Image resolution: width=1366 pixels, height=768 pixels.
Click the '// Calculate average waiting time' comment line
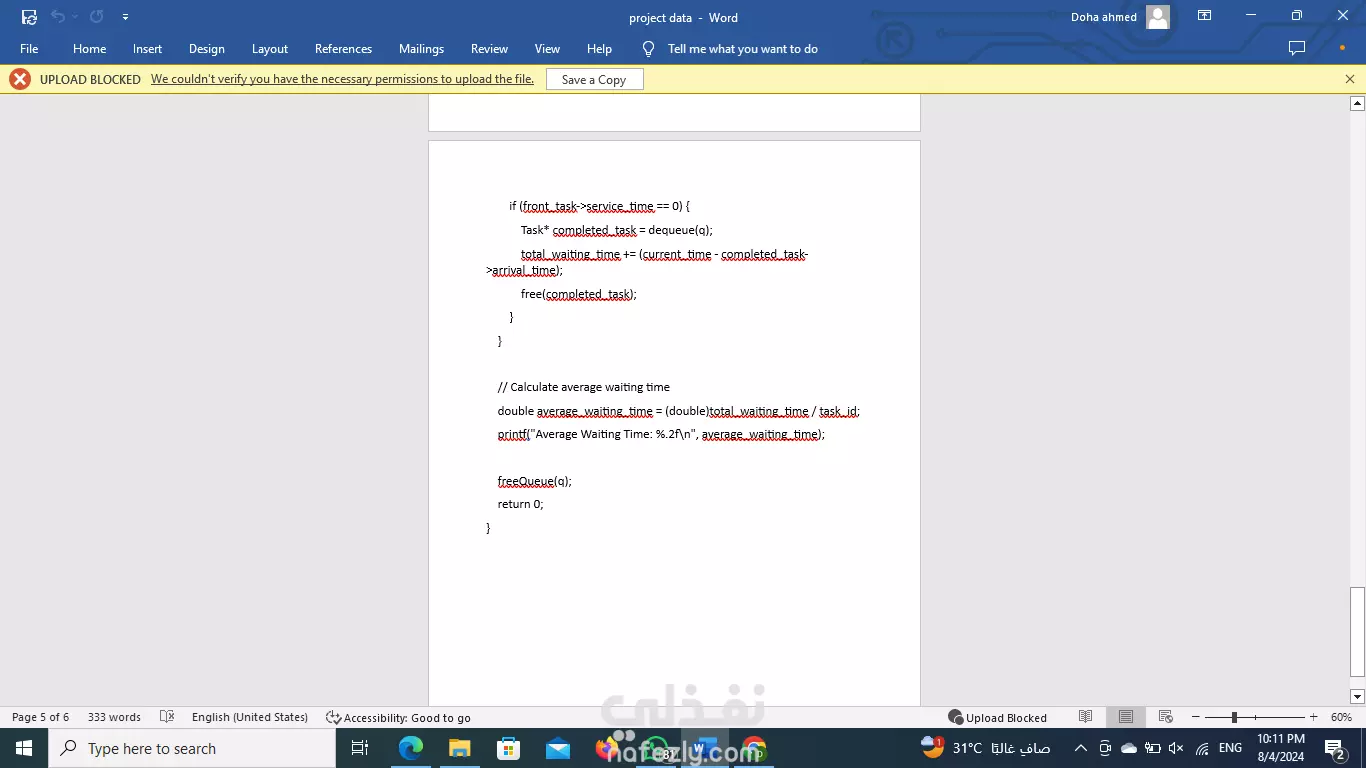pyautogui.click(x=583, y=387)
